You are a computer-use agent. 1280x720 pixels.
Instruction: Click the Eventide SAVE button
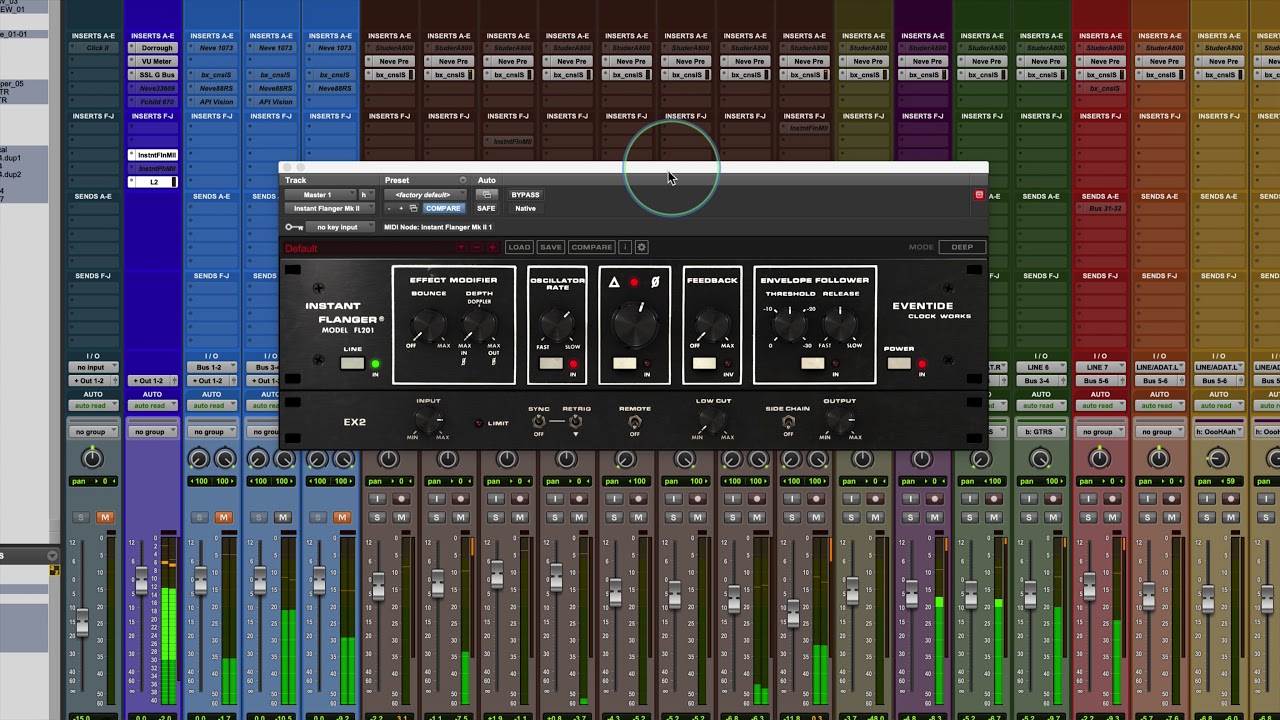pyautogui.click(x=551, y=247)
